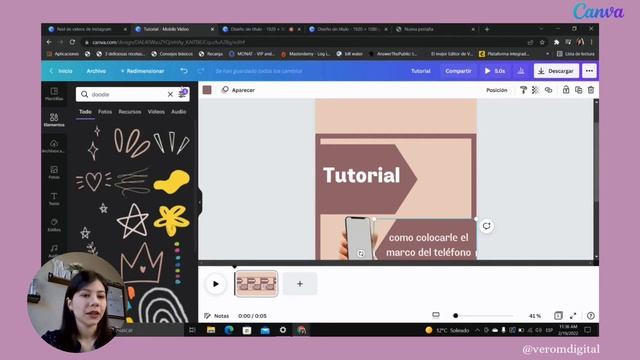
Task: Switch to the Todo results tab
Action: [85, 111]
